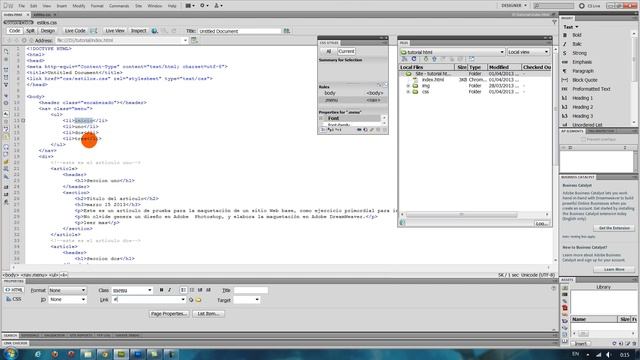Image resolution: width=640 pixels, height=360 pixels.
Task: Open the Insert menu
Action: [62, 6]
